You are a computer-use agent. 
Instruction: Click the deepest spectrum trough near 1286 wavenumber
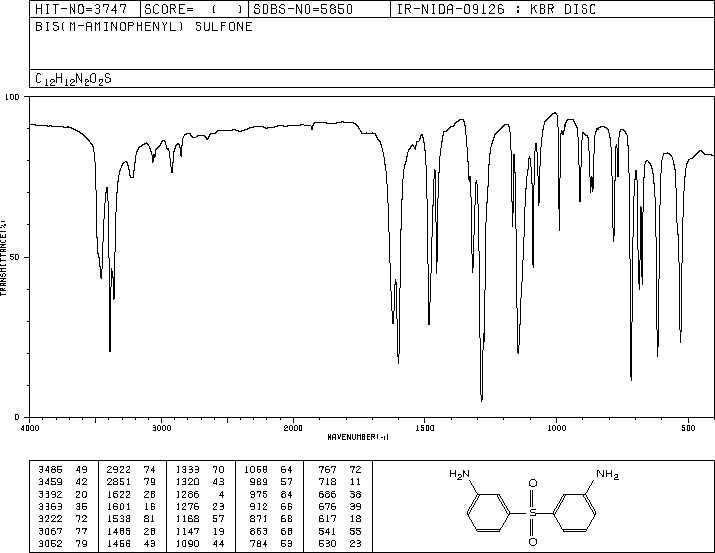point(482,400)
